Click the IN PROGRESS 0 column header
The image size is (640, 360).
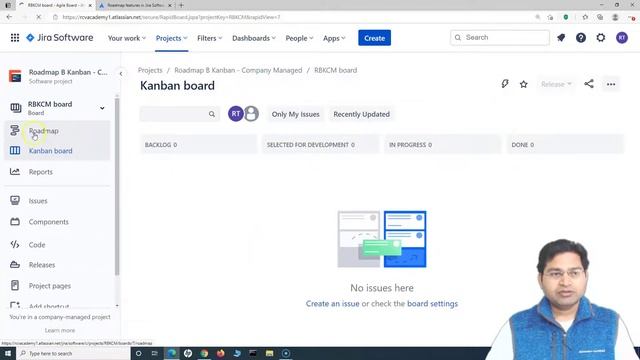click(x=442, y=144)
